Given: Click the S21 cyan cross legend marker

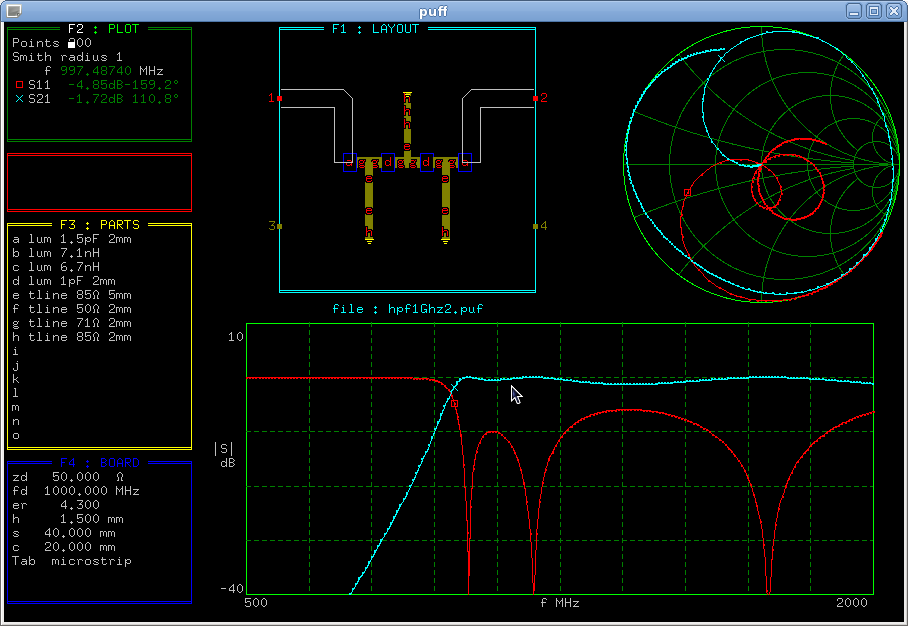Looking at the screenshot, I should tap(19, 99).
